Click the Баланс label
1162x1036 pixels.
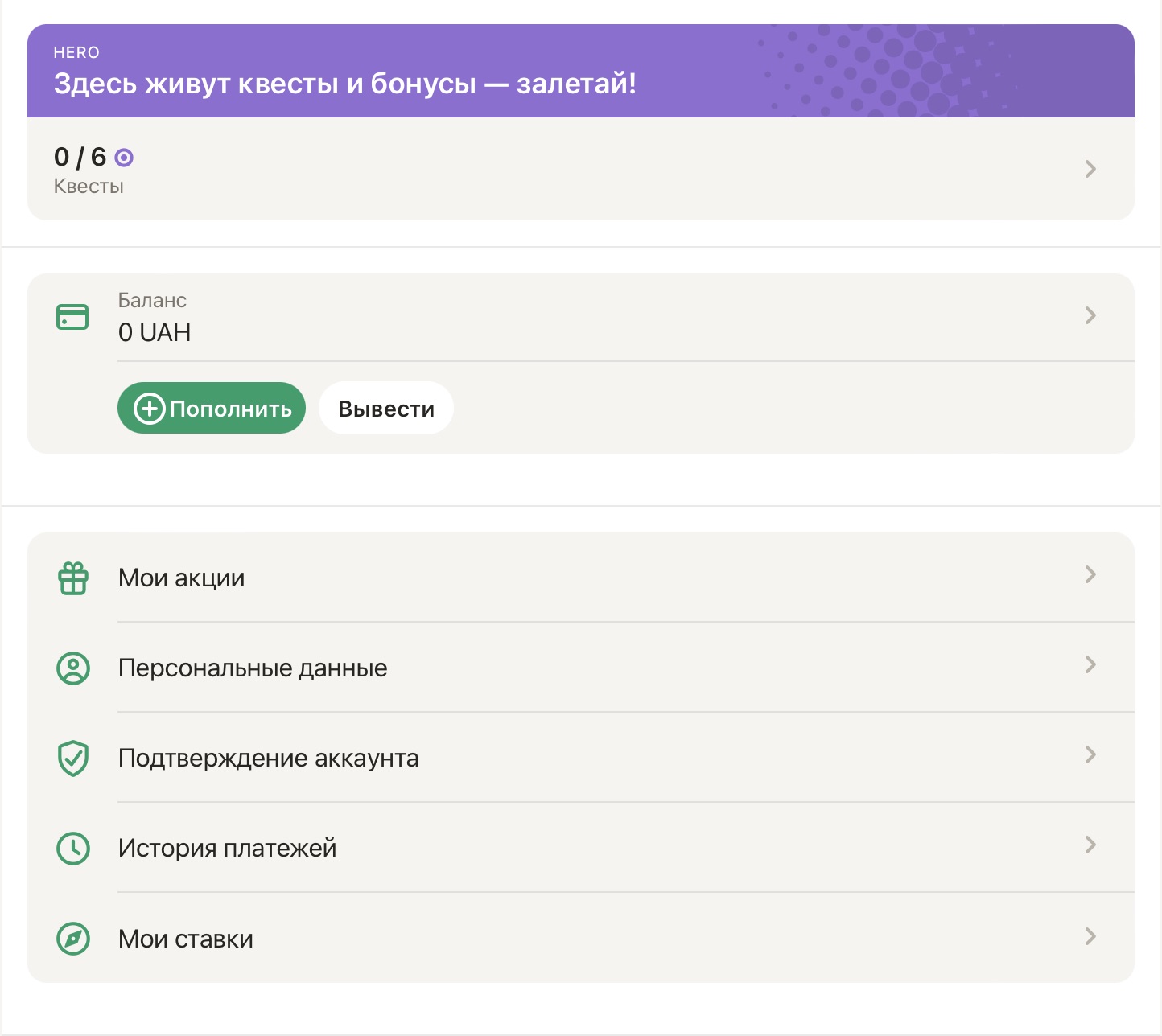(152, 300)
